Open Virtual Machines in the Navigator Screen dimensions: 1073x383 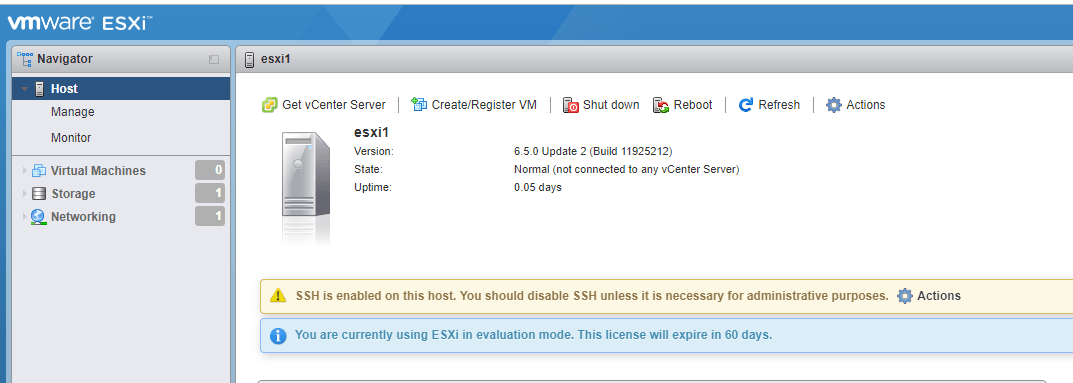tap(98, 170)
